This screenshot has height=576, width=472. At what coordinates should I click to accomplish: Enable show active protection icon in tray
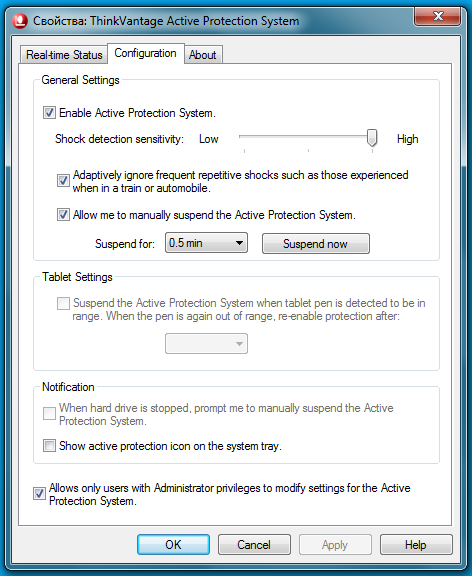[49, 446]
